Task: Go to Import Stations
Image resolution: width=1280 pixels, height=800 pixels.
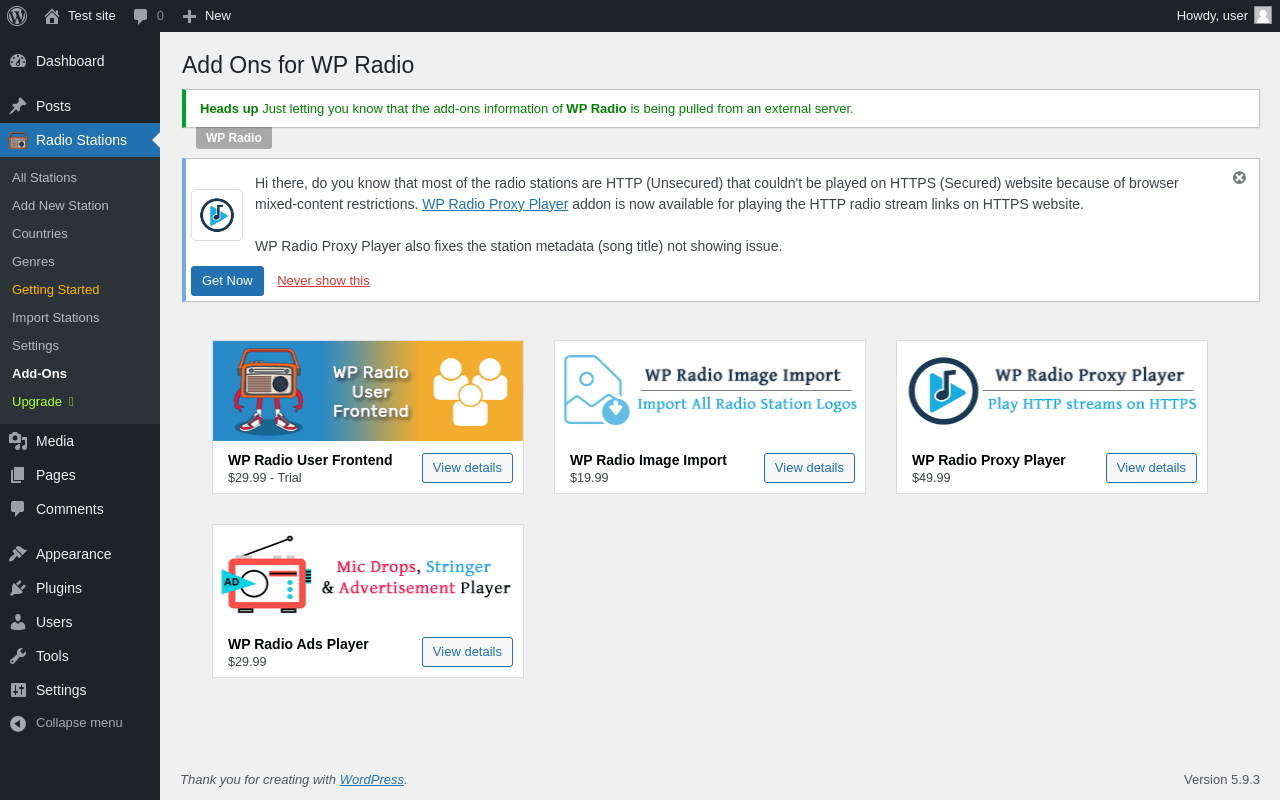Action: (x=55, y=318)
